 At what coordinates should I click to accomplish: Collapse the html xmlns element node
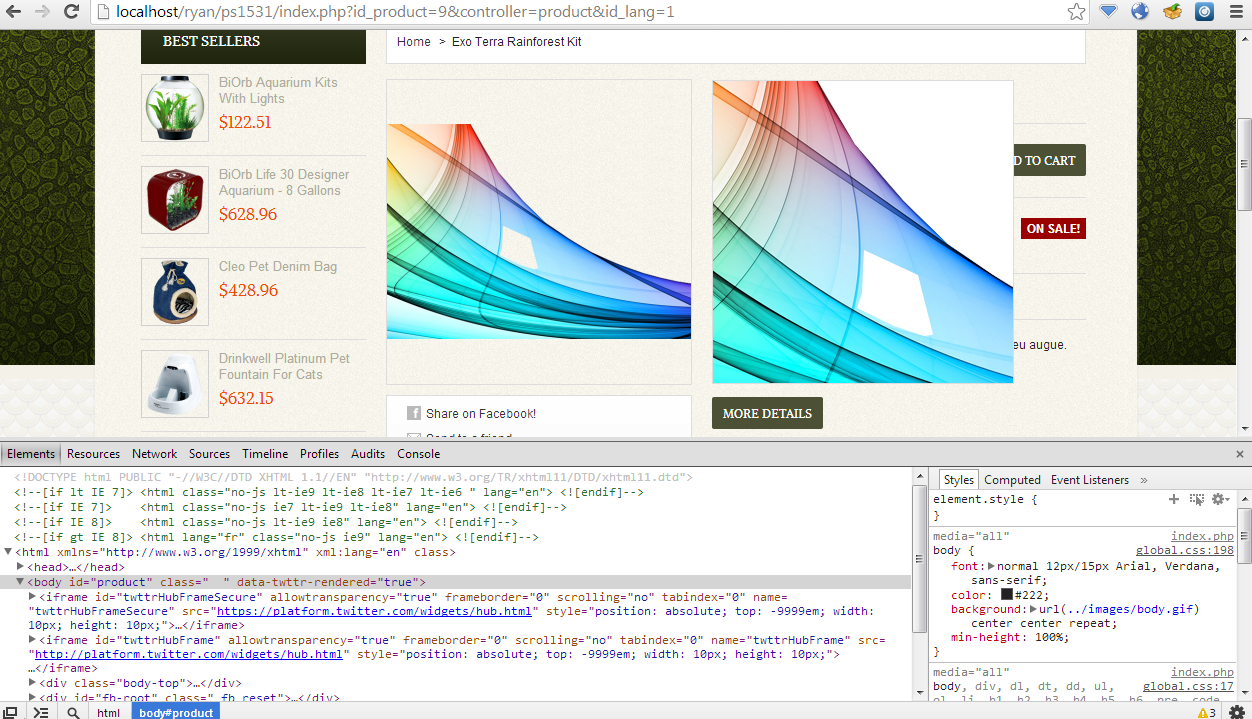(8, 552)
